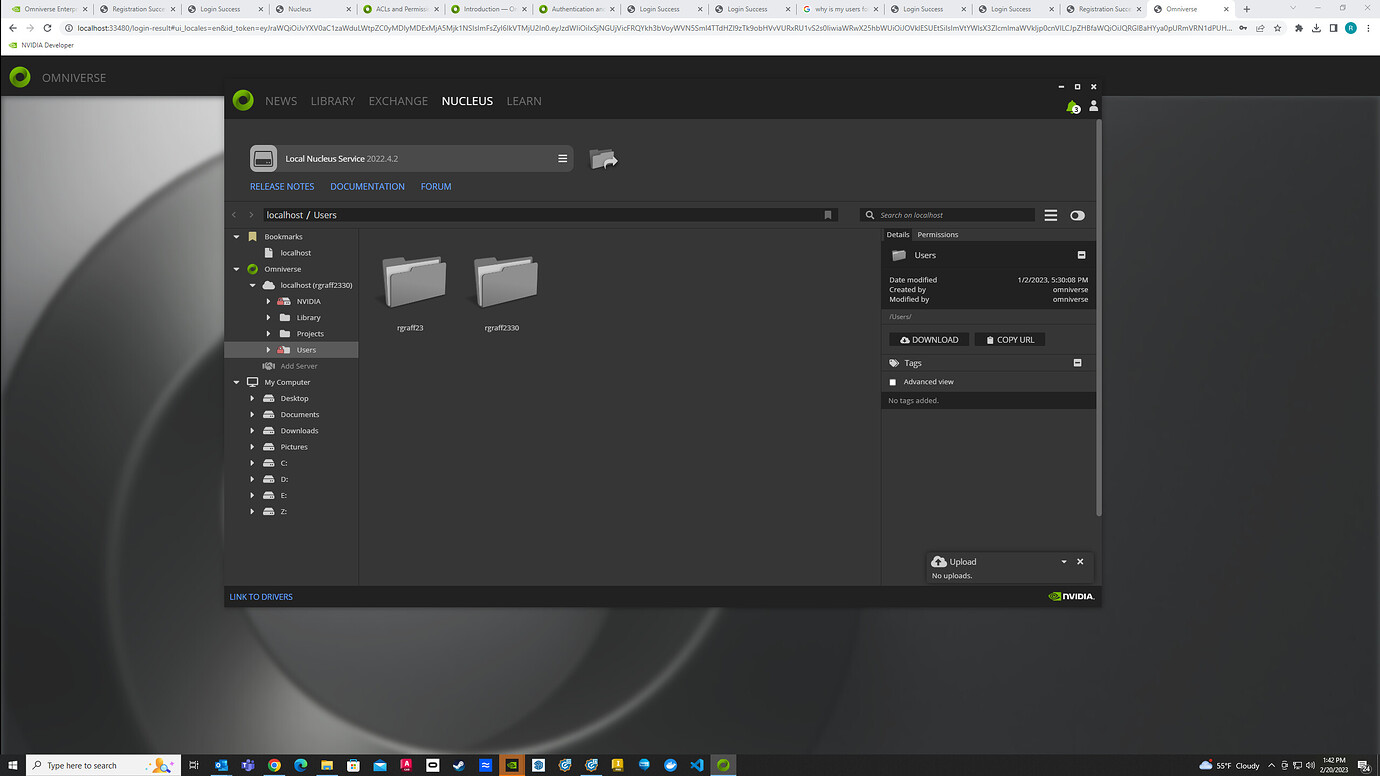Expand the Upload panel dropdown
Screen dimensions: 1380x776
pos(1064,561)
